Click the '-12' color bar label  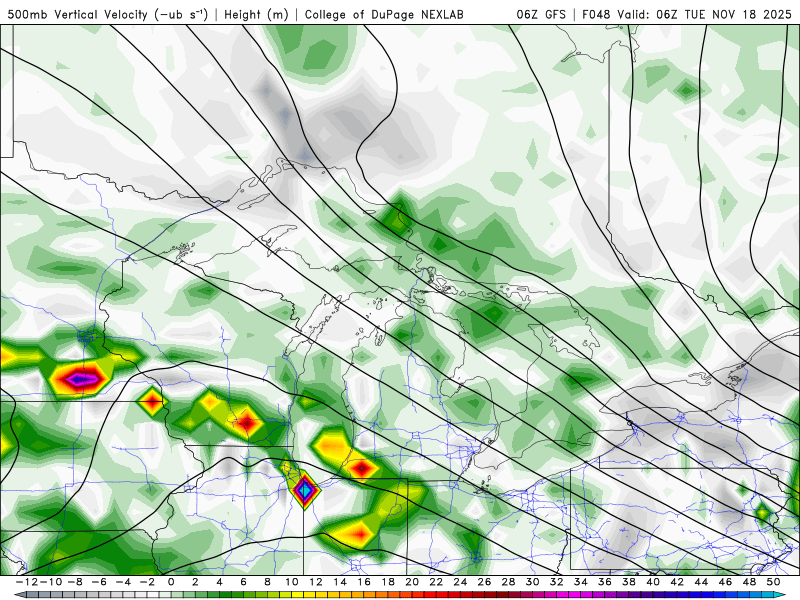(26, 582)
